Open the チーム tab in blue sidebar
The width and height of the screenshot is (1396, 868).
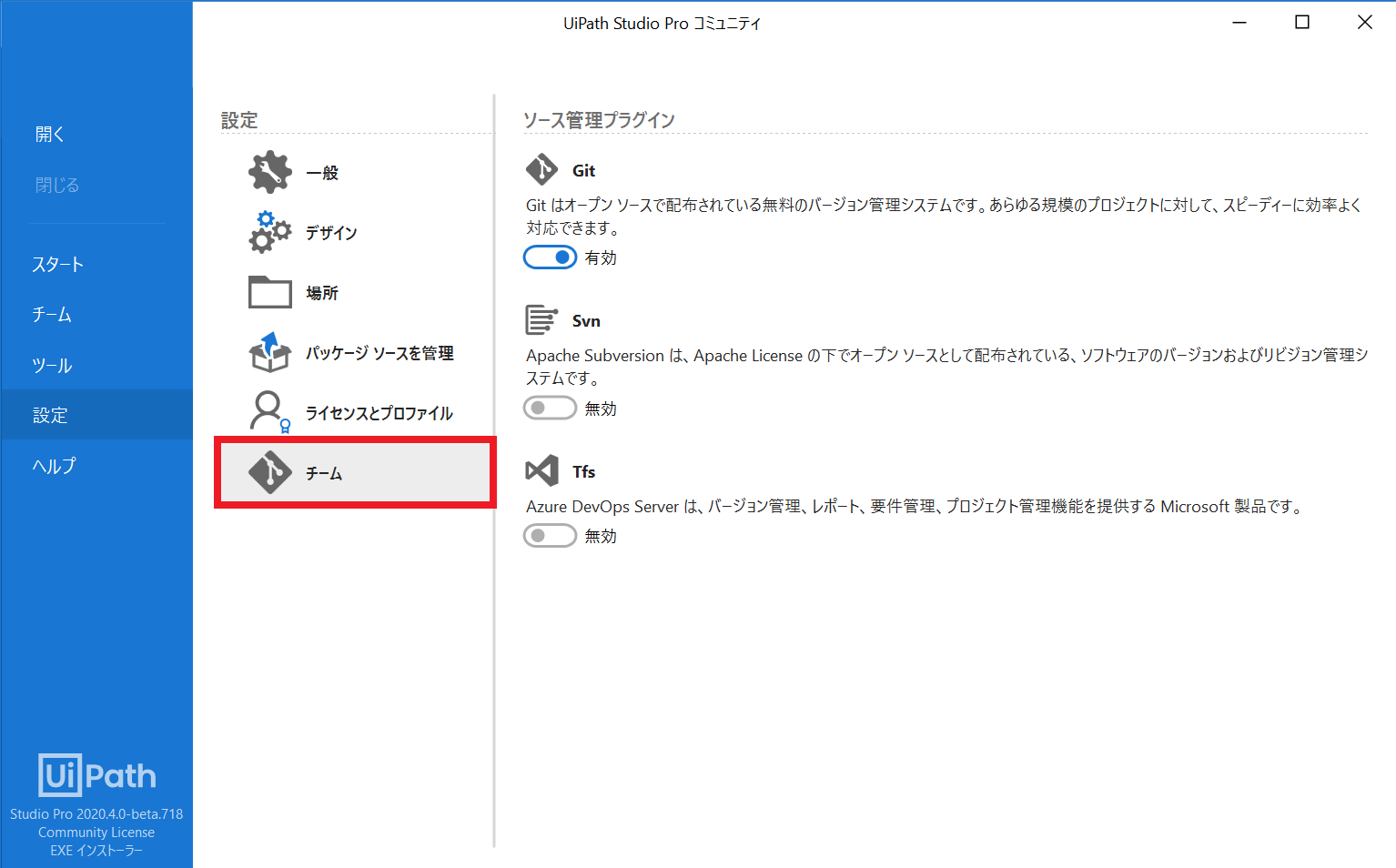click(52, 315)
